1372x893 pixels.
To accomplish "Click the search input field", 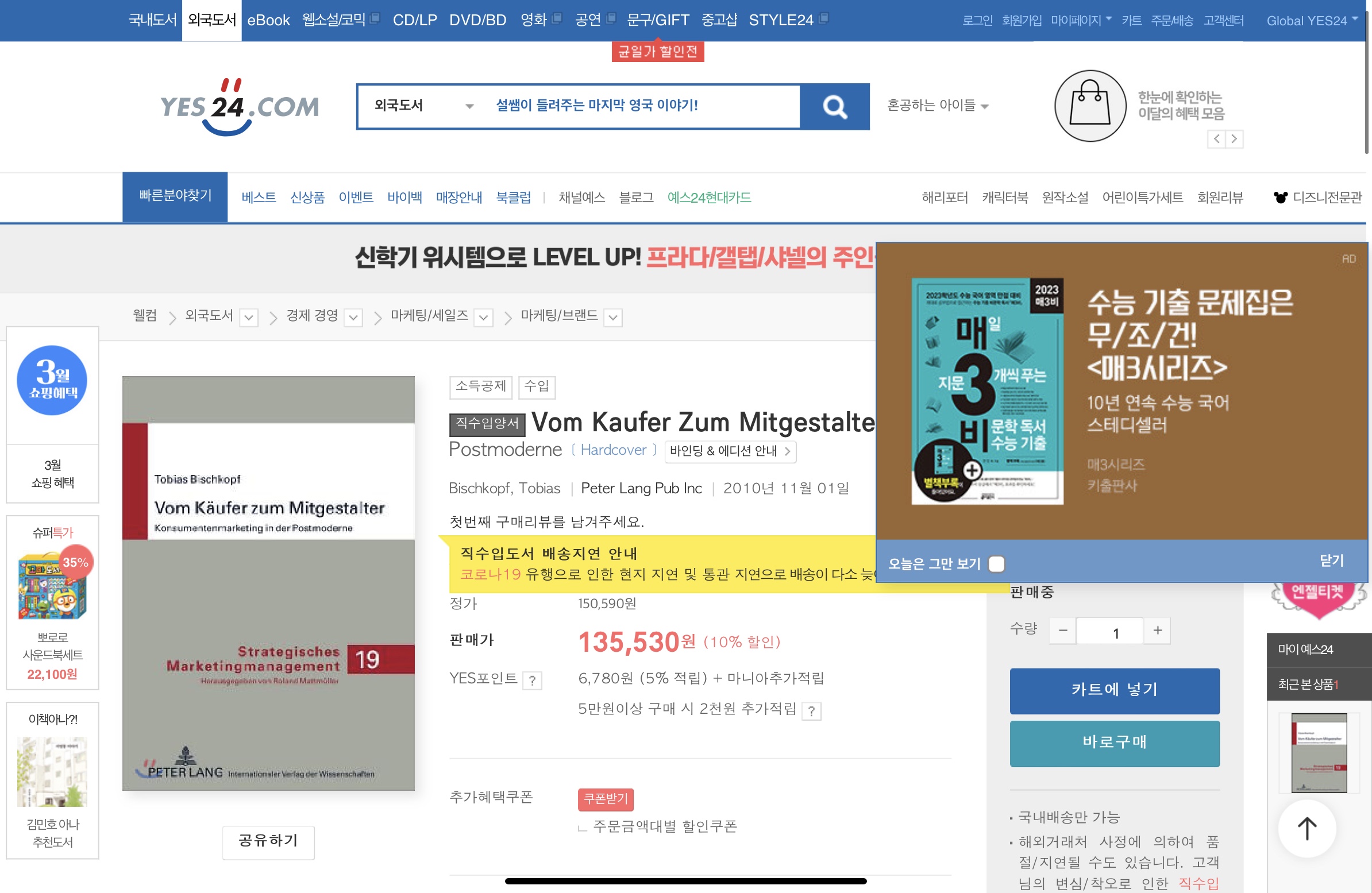I will [x=642, y=106].
